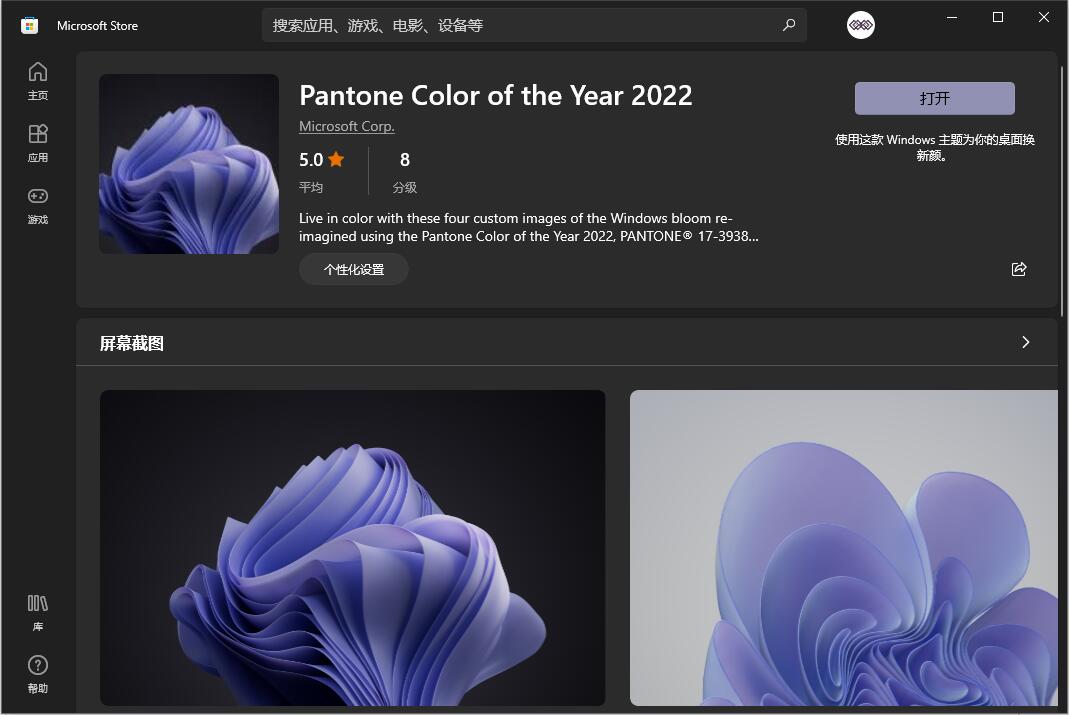Open the Library (库) section
The width and height of the screenshot is (1069, 715).
pyautogui.click(x=37, y=612)
